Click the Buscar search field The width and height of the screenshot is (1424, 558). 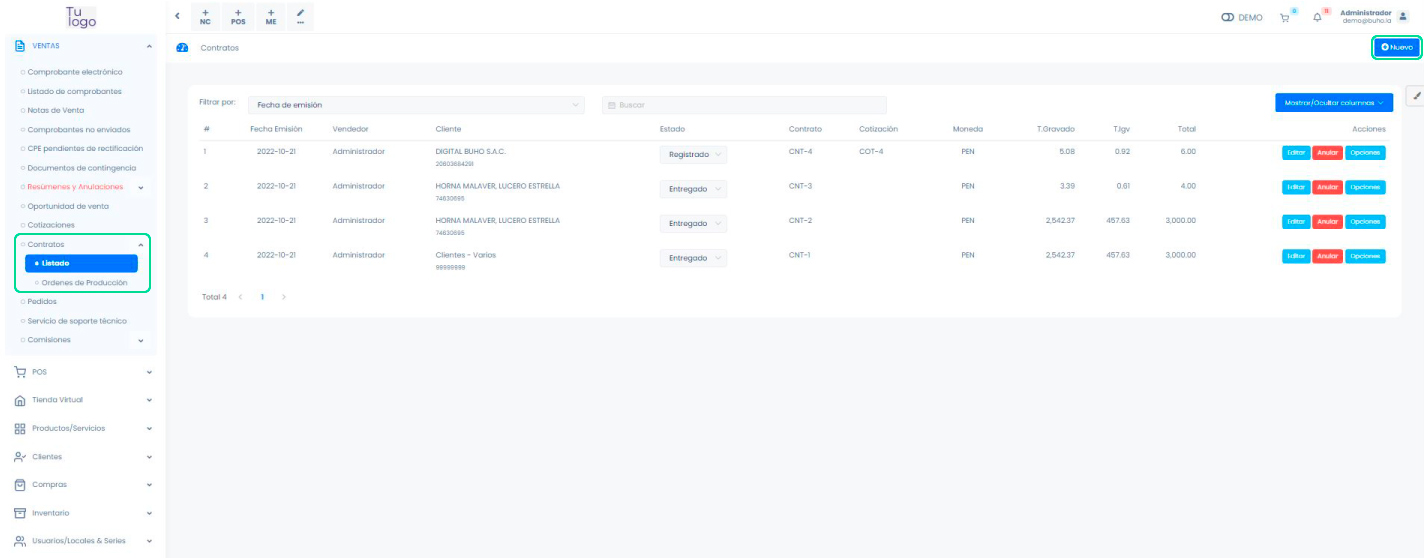coord(743,105)
